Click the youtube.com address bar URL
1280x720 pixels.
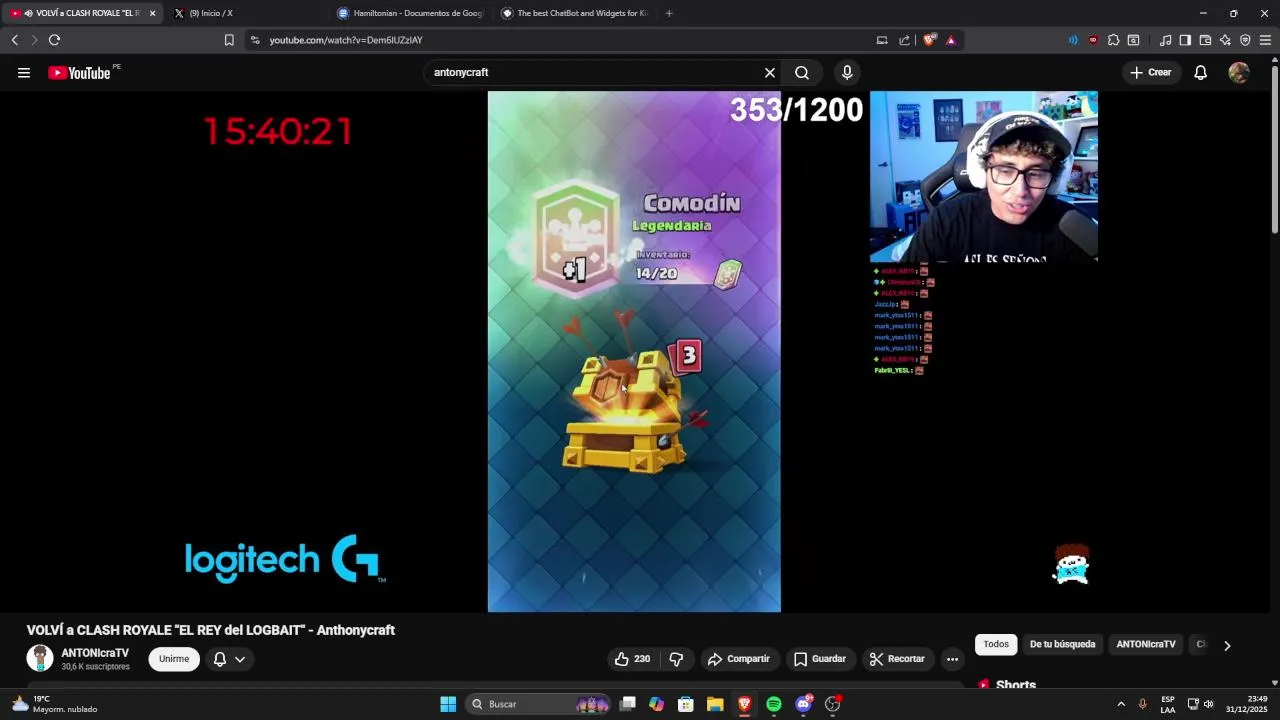[346, 40]
